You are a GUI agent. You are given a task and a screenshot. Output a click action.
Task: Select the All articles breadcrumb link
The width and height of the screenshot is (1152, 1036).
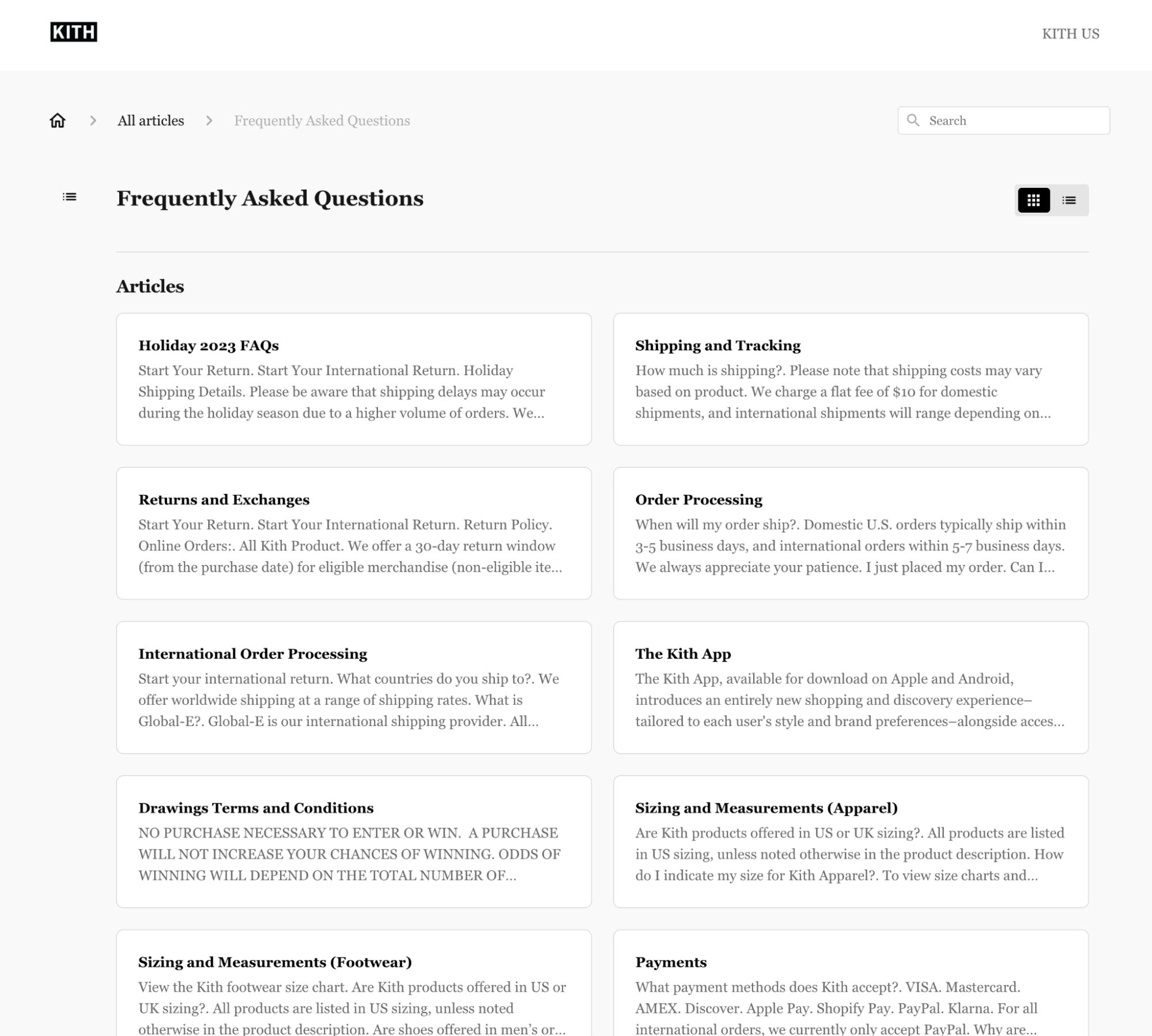pyautogui.click(x=151, y=120)
